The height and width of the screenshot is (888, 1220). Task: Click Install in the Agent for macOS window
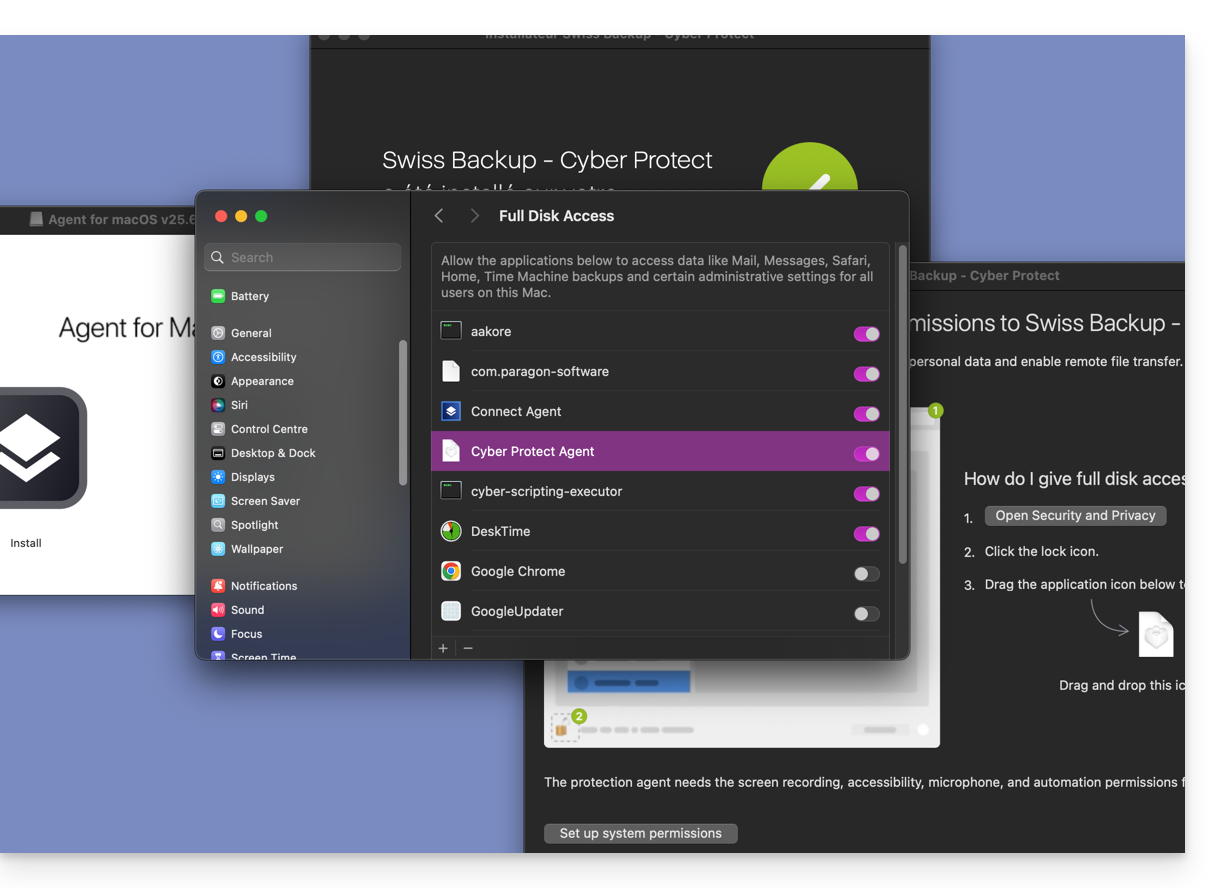(26, 543)
